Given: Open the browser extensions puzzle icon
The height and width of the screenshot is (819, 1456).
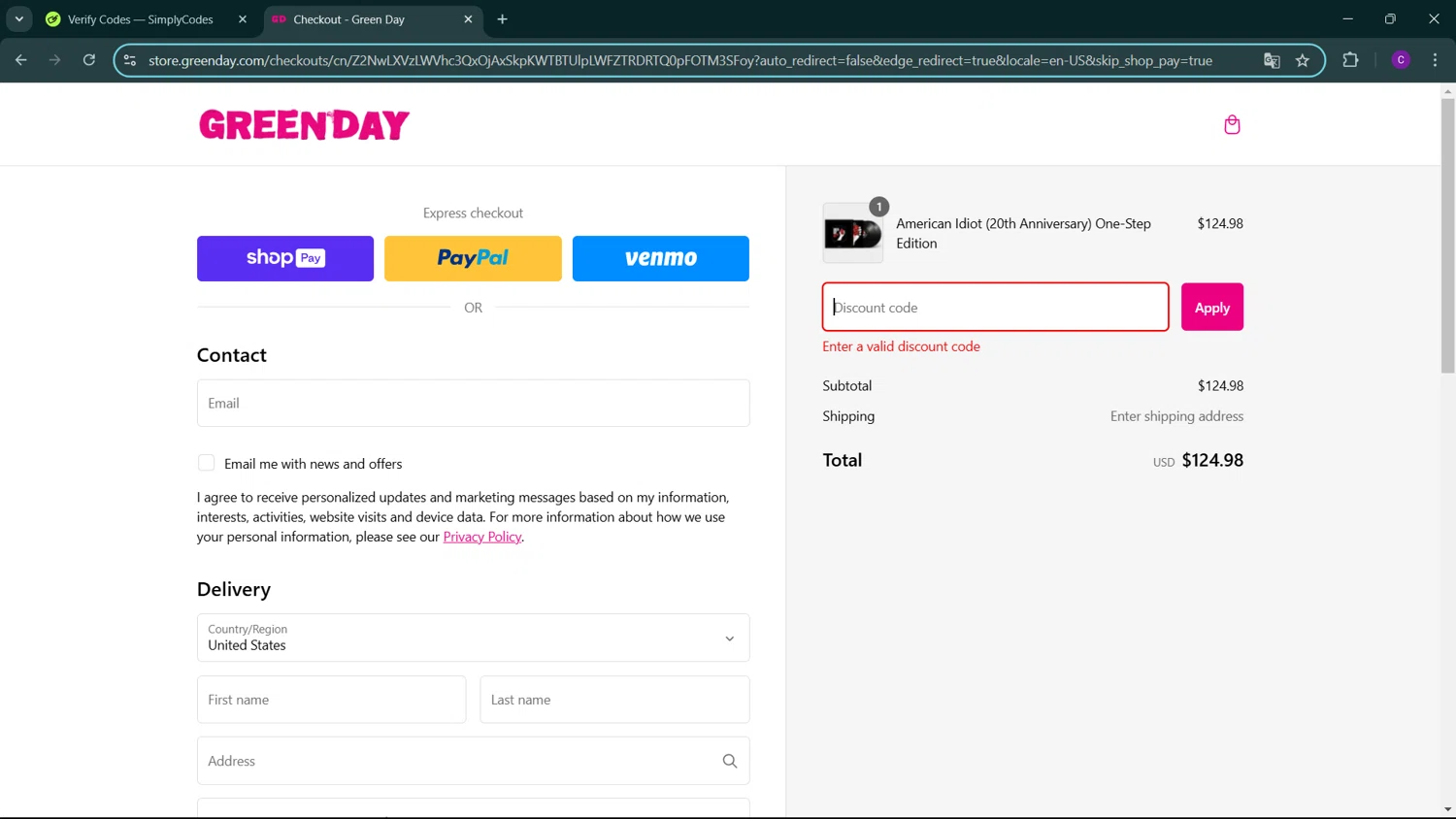Looking at the screenshot, I should [1350, 60].
